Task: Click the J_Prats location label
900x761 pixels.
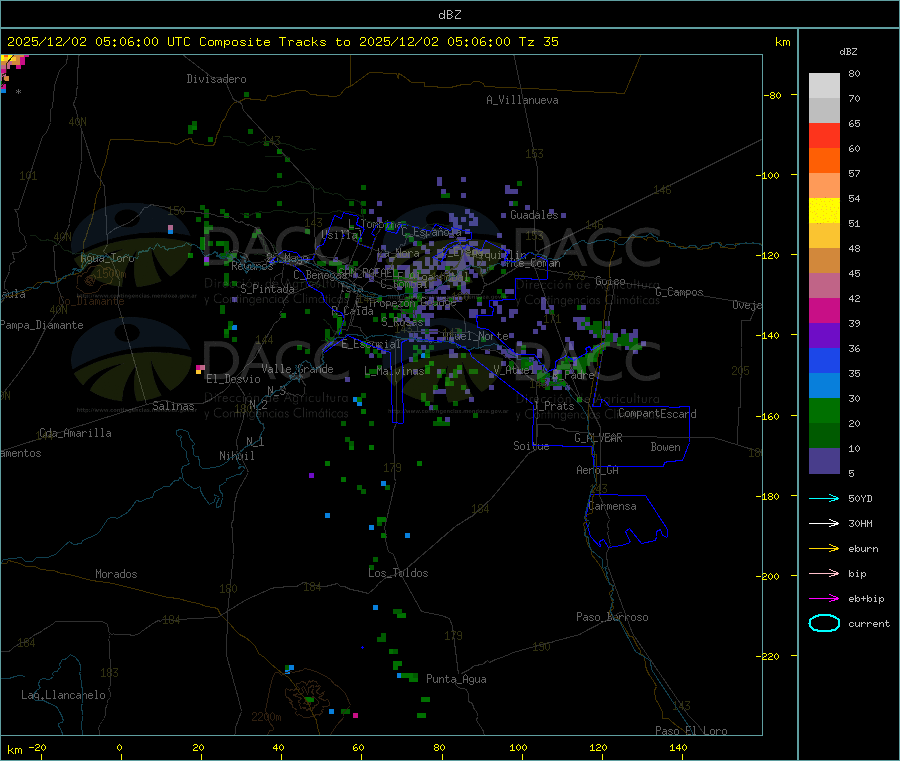Action: pyautogui.click(x=554, y=406)
